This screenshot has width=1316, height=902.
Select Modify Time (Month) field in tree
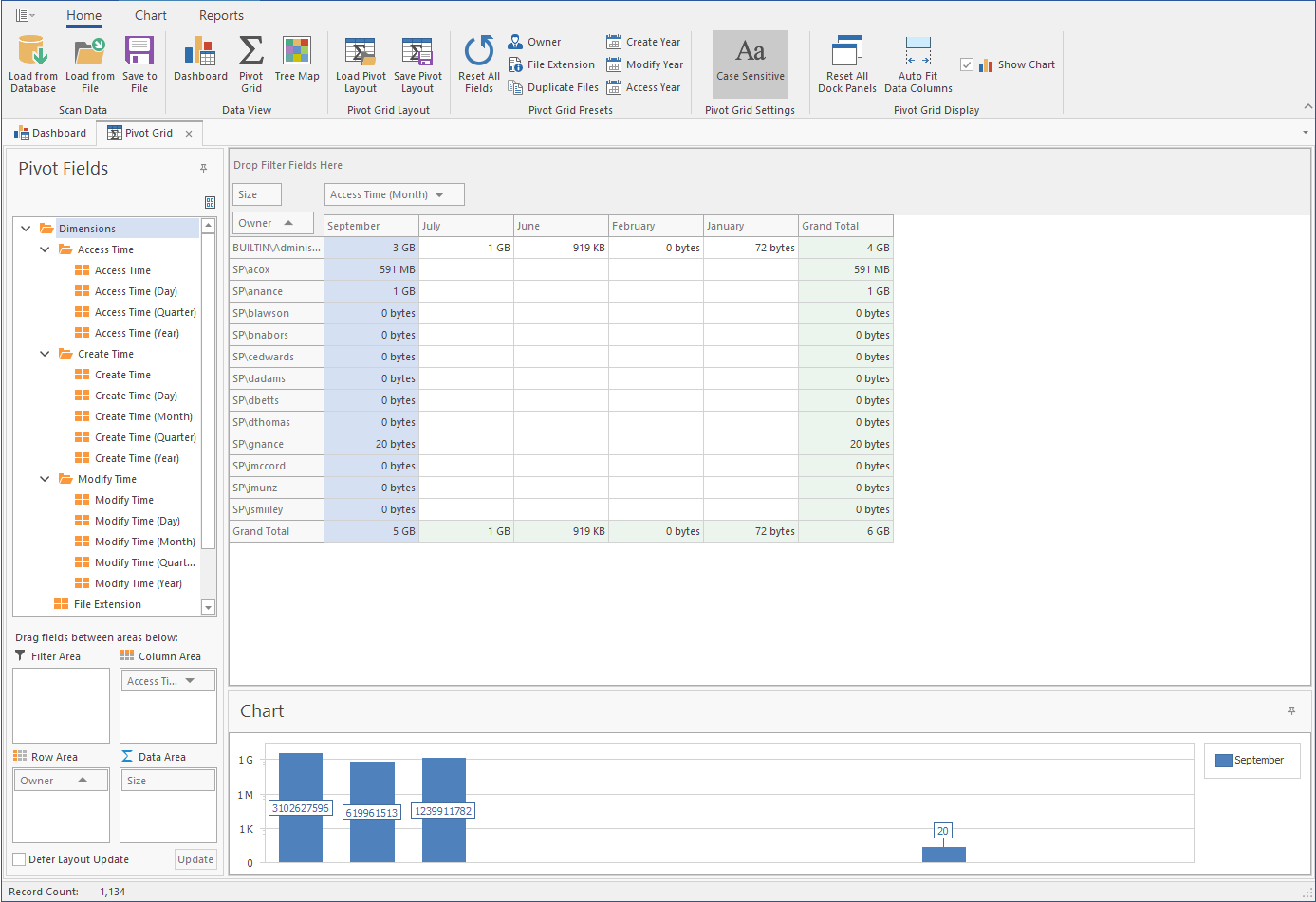click(144, 542)
